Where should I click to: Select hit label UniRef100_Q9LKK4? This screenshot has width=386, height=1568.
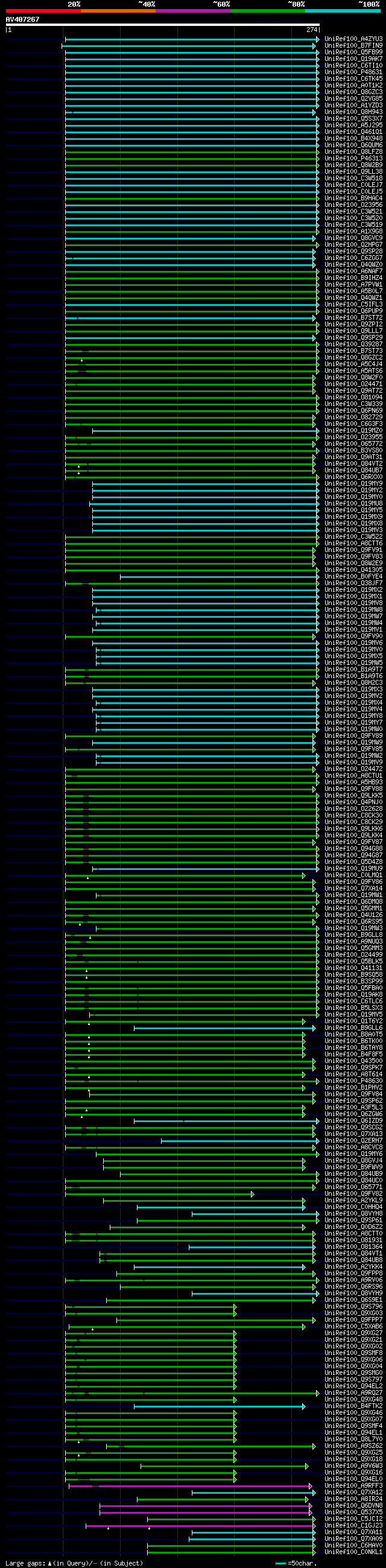353,835
